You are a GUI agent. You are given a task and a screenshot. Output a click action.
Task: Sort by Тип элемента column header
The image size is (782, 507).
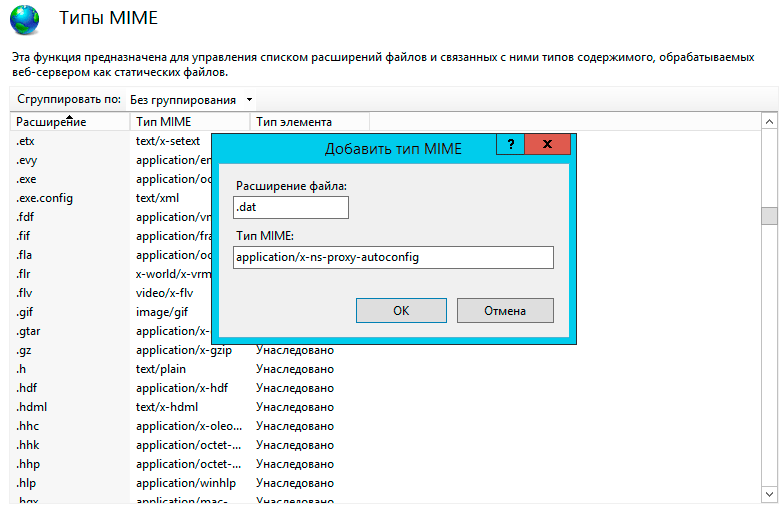pyautogui.click(x=309, y=122)
